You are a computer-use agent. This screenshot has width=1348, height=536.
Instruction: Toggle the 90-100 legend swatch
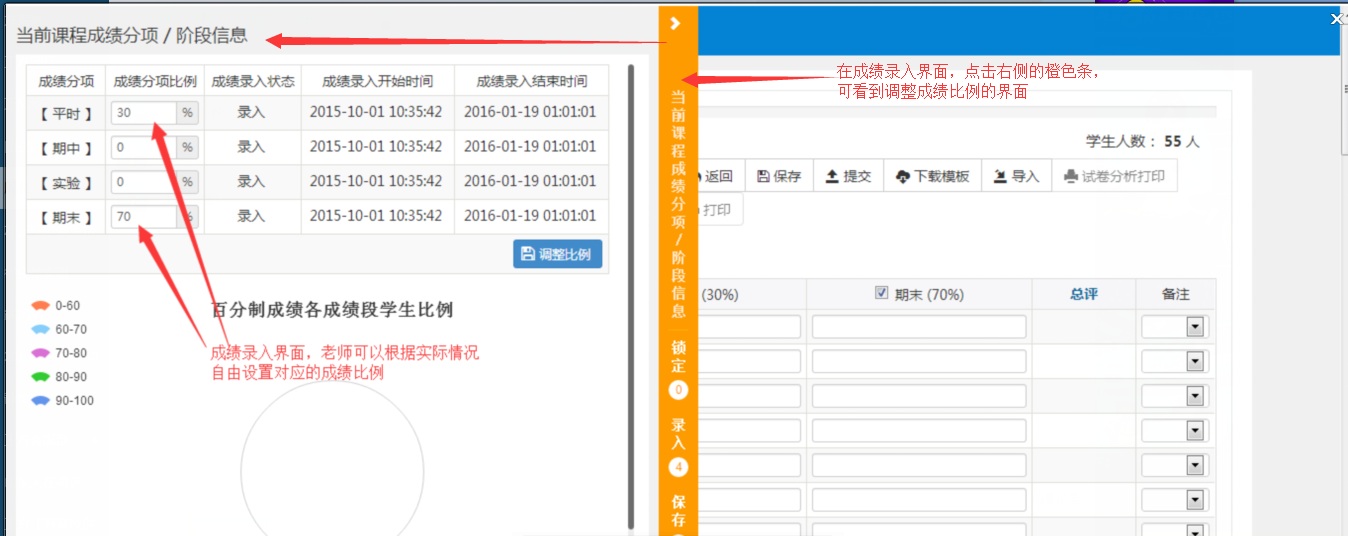tap(41, 401)
